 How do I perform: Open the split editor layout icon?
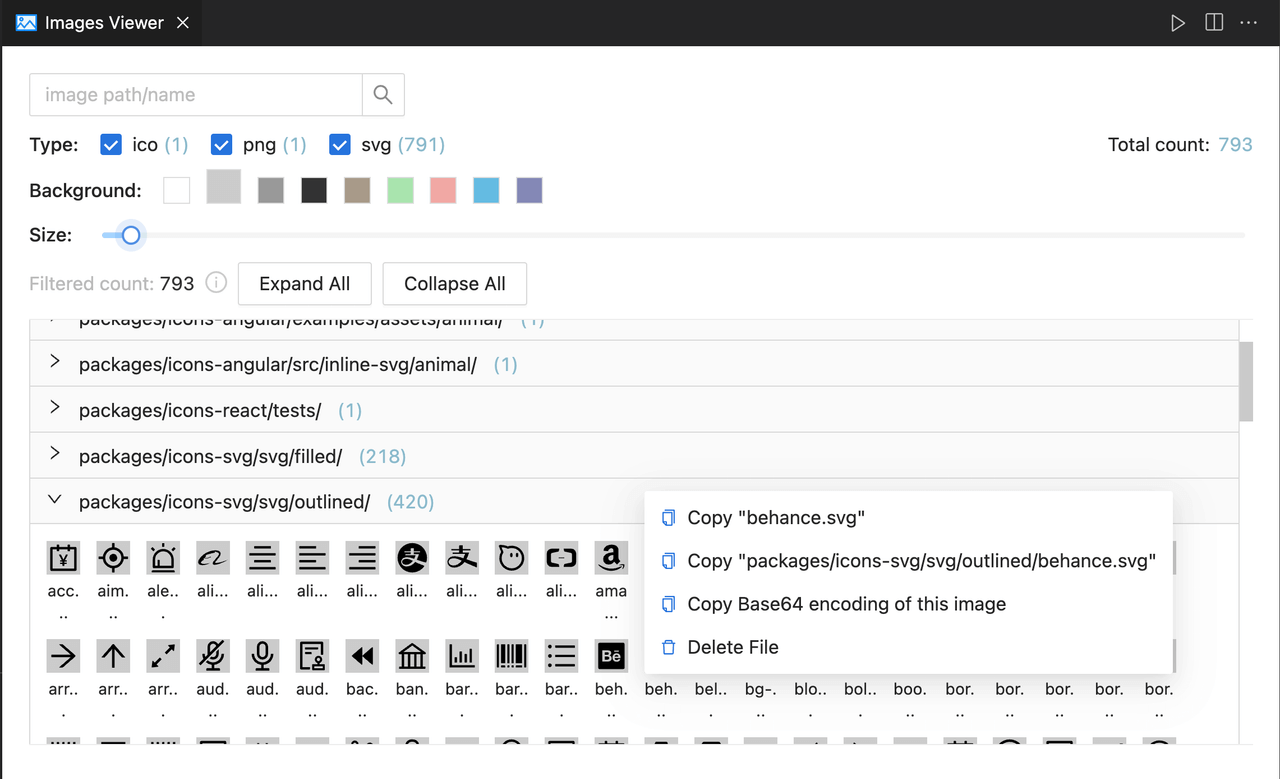tap(1214, 23)
